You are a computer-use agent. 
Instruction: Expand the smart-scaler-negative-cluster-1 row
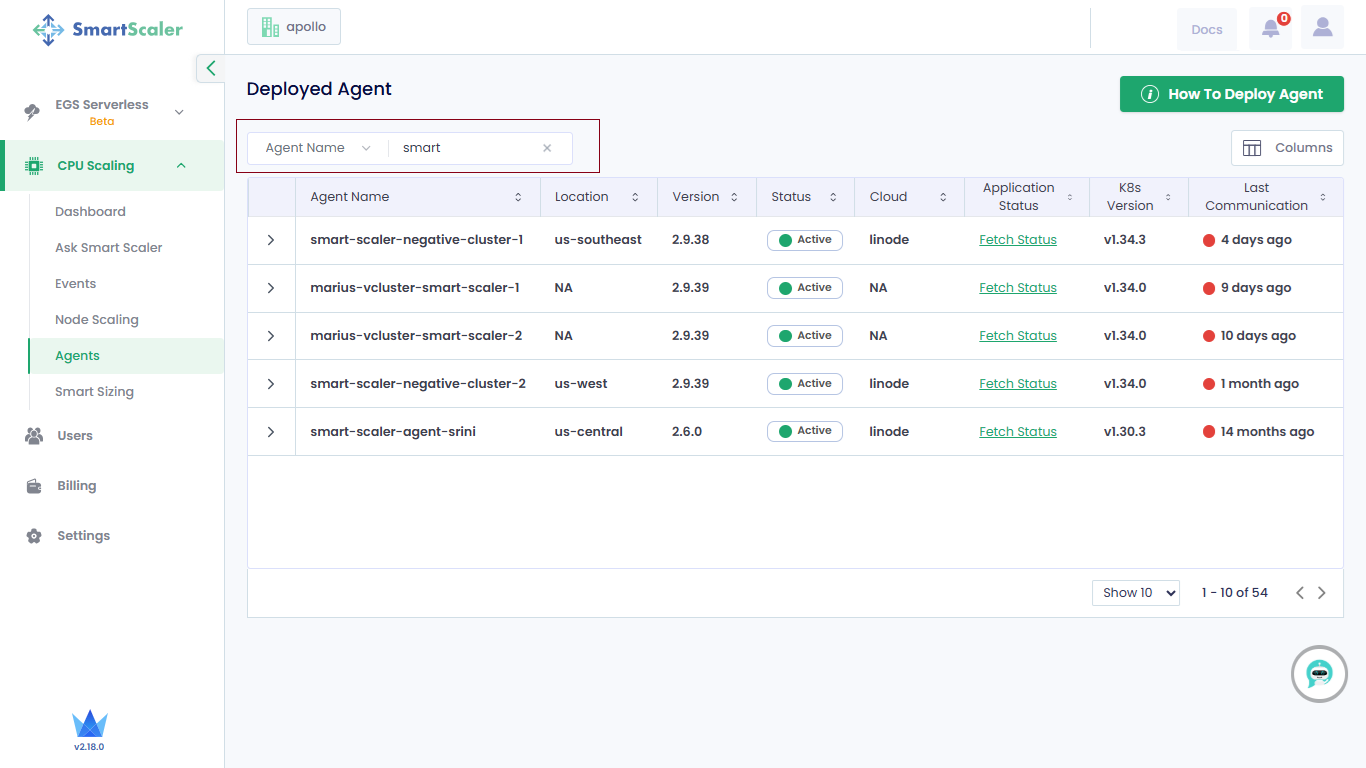(x=271, y=240)
